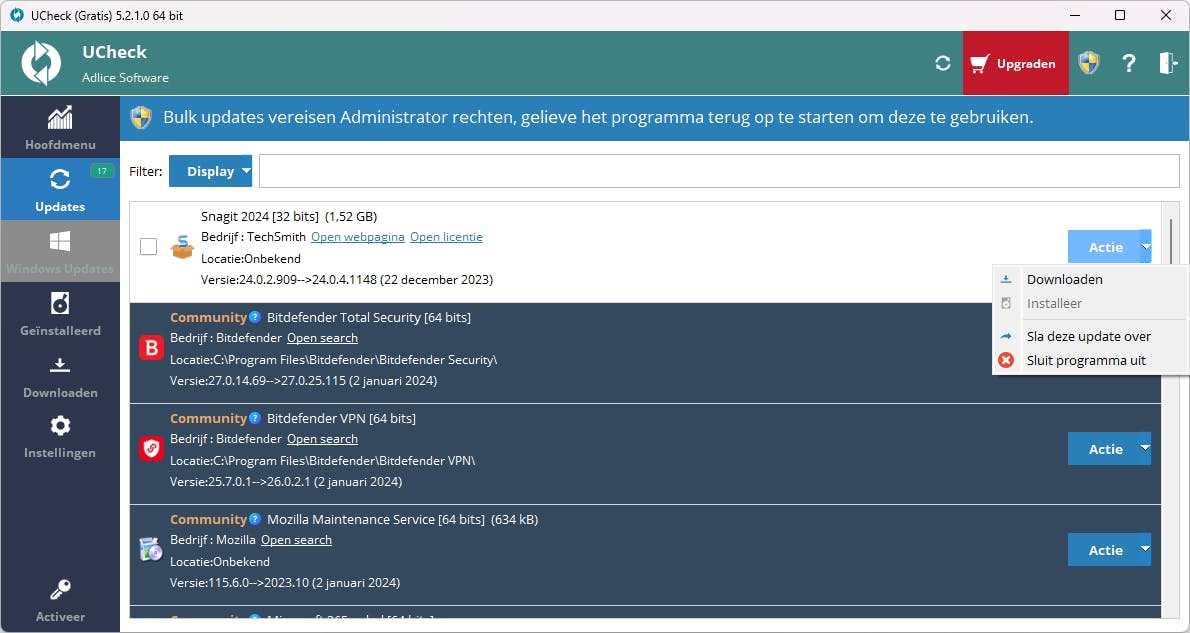
Task: Choose Installeer in the action menu
Action: coord(1089,304)
